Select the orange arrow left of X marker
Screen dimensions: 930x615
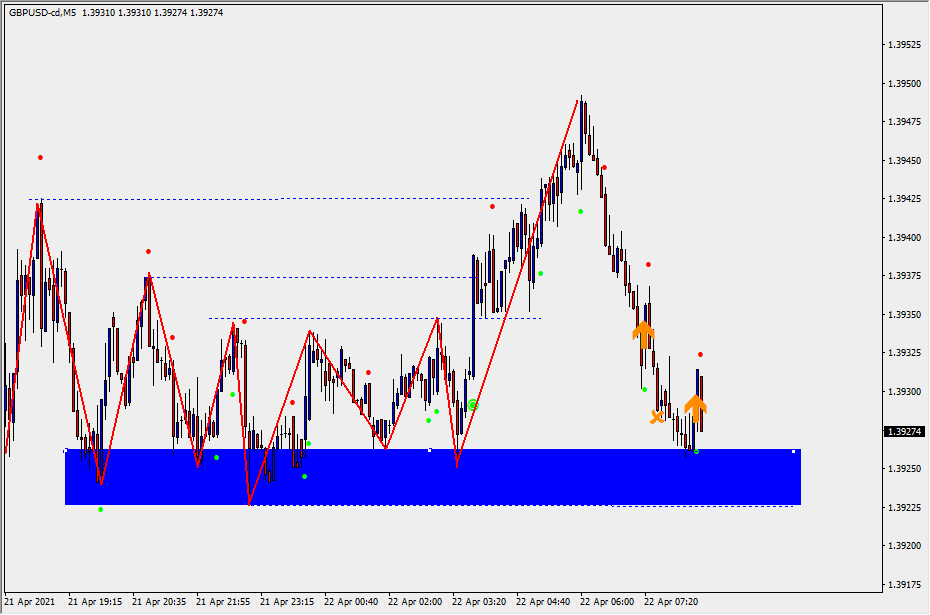(x=643, y=333)
